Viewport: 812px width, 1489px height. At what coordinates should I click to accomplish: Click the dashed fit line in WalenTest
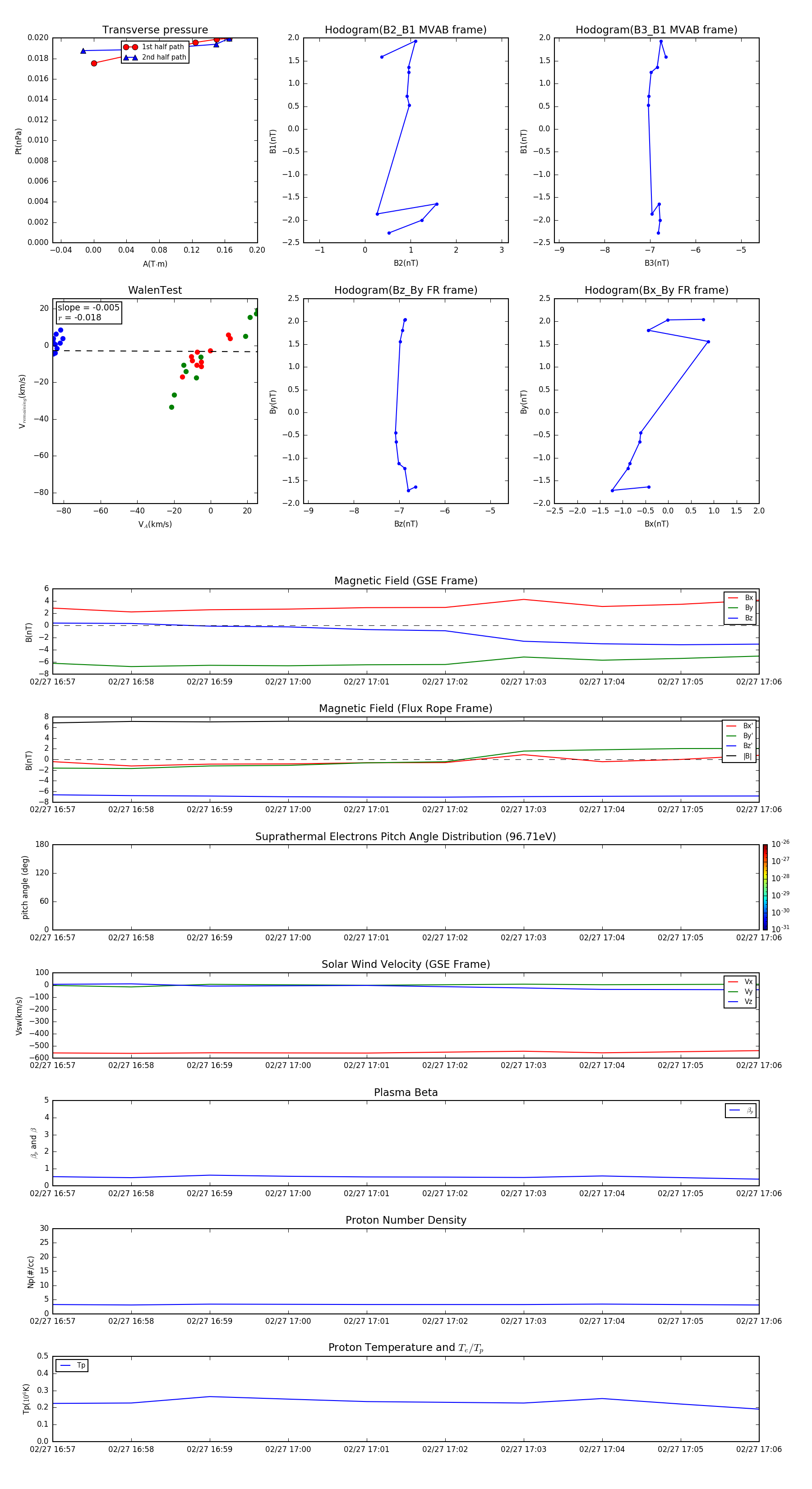(x=155, y=351)
